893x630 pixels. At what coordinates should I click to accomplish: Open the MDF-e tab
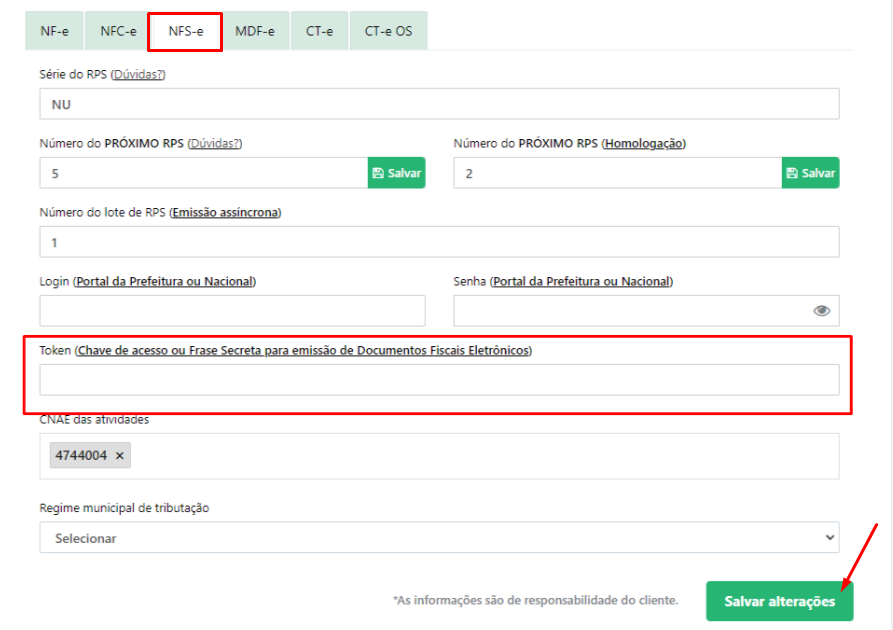pyautogui.click(x=255, y=31)
